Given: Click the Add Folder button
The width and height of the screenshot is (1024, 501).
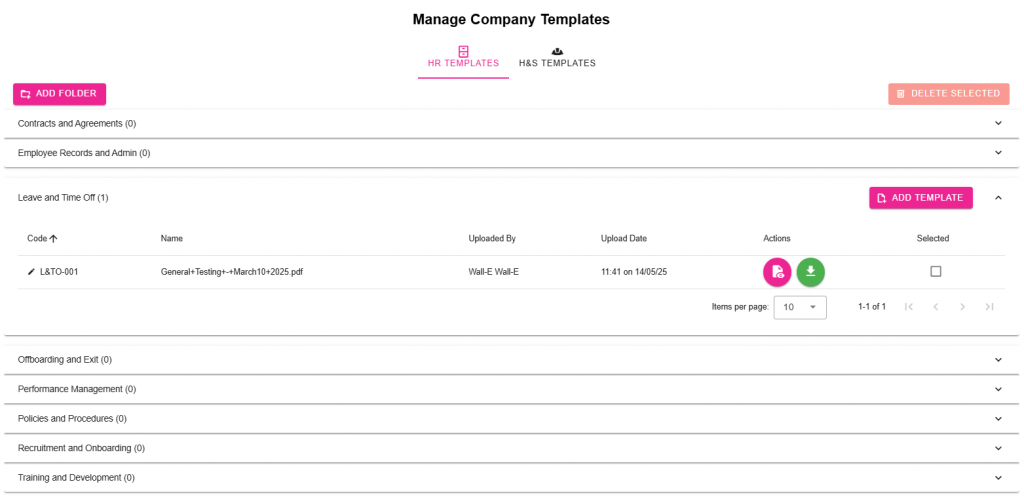Looking at the screenshot, I should point(59,94).
